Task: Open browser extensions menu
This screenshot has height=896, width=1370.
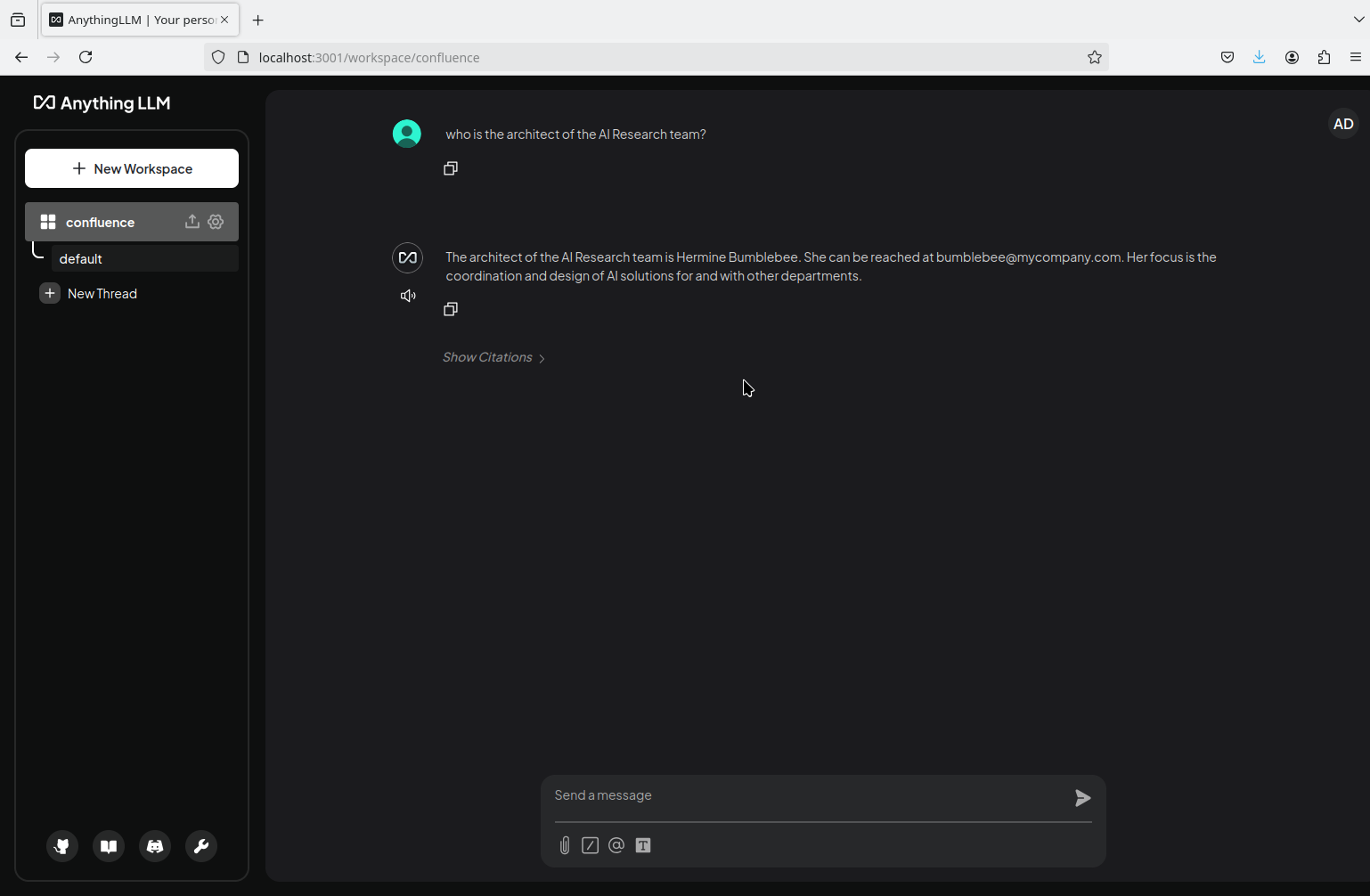Action: [x=1324, y=57]
